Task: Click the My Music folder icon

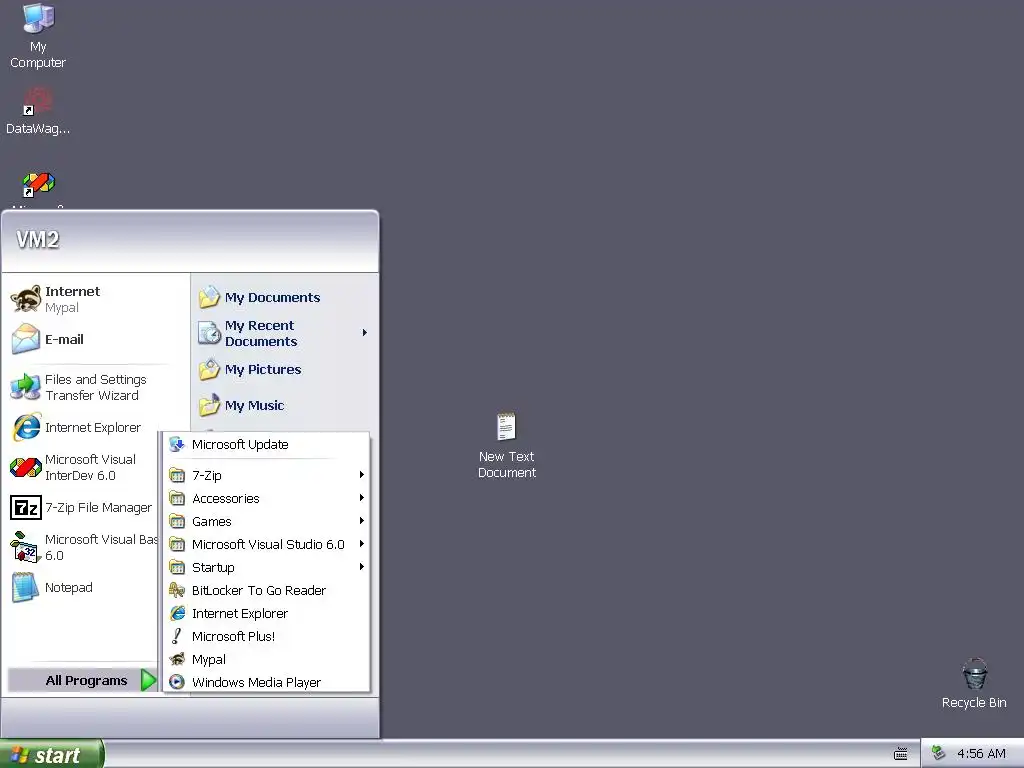Action: pyautogui.click(x=209, y=406)
